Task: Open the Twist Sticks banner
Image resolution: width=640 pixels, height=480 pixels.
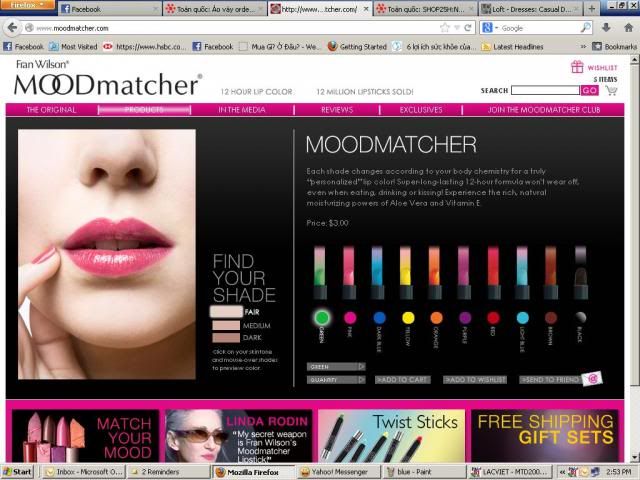Action: [391, 436]
